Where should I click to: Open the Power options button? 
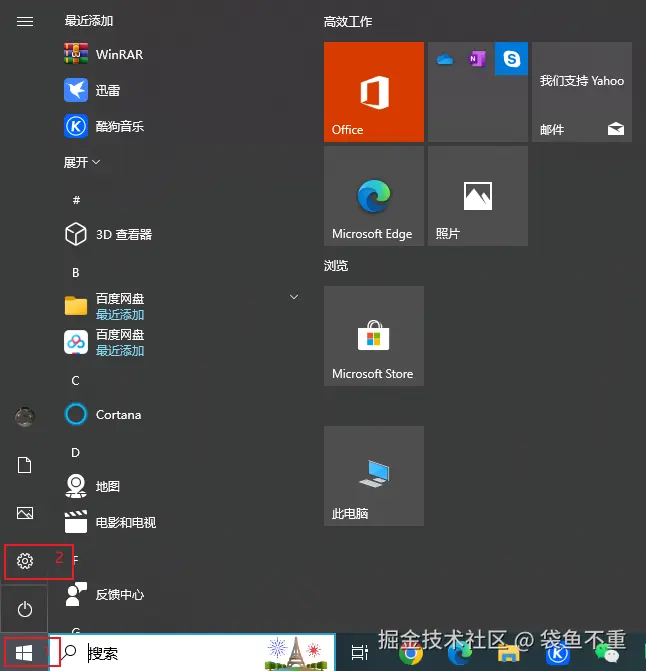[25, 609]
